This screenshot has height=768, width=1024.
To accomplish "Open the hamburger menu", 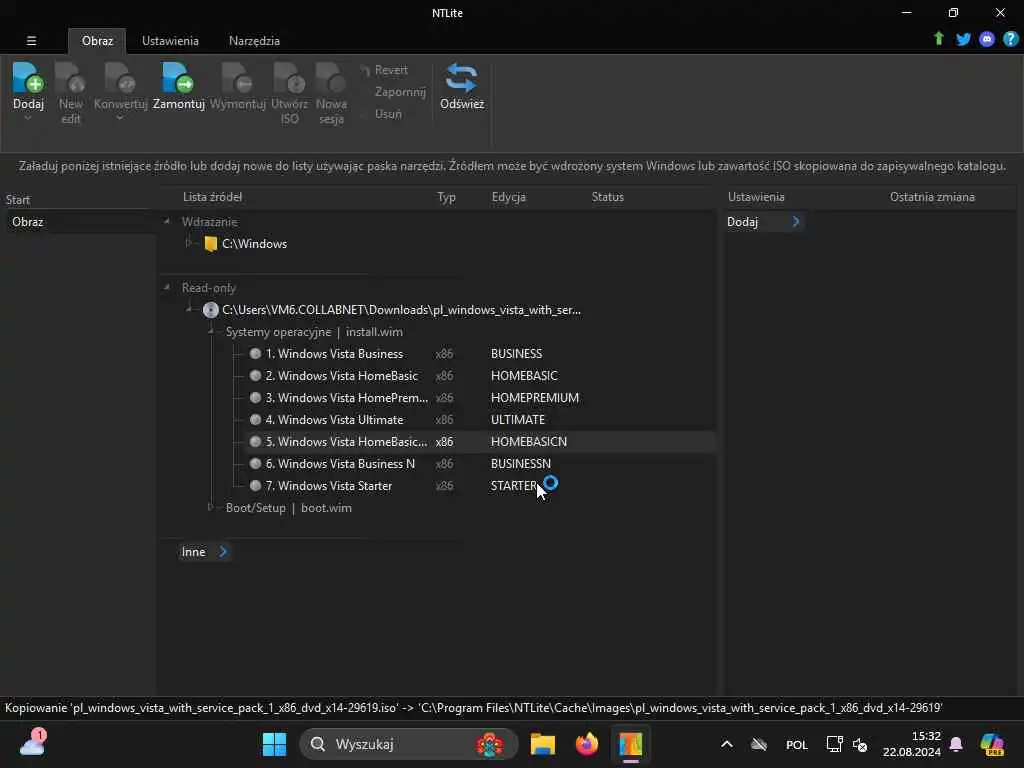I will click(31, 40).
